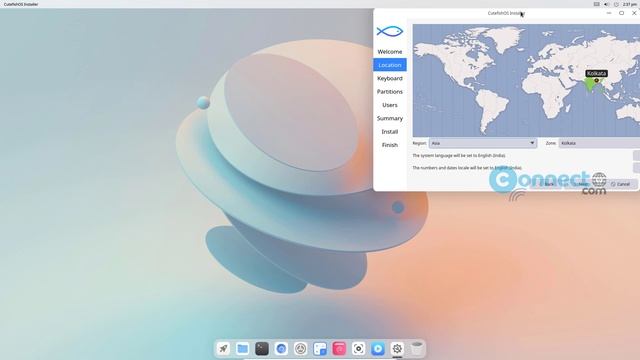The height and width of the screenshot is (360, 640).
Task: Click the numbers and dates locale change button
Action: pos(636,168)
